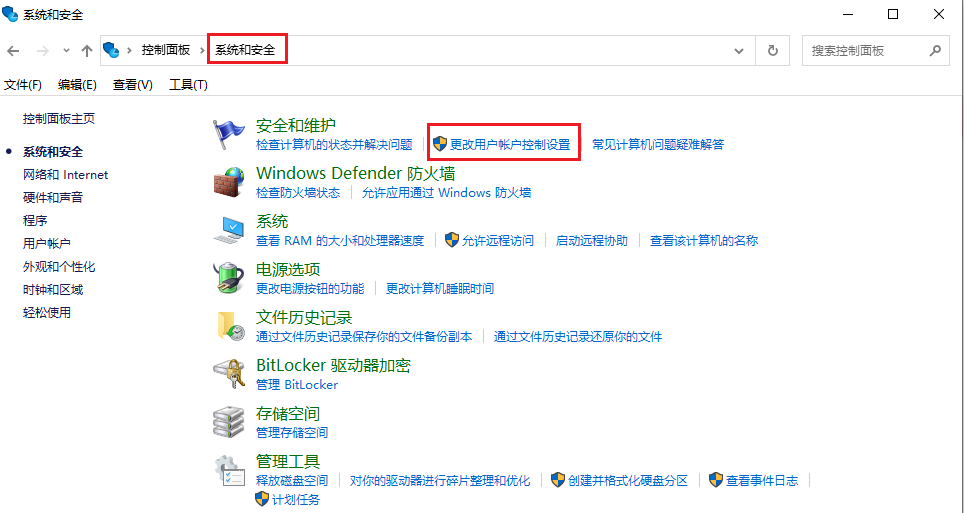Refresh the control panel view
The width and height of the screenshot is (964, 513).
point(773,50)
